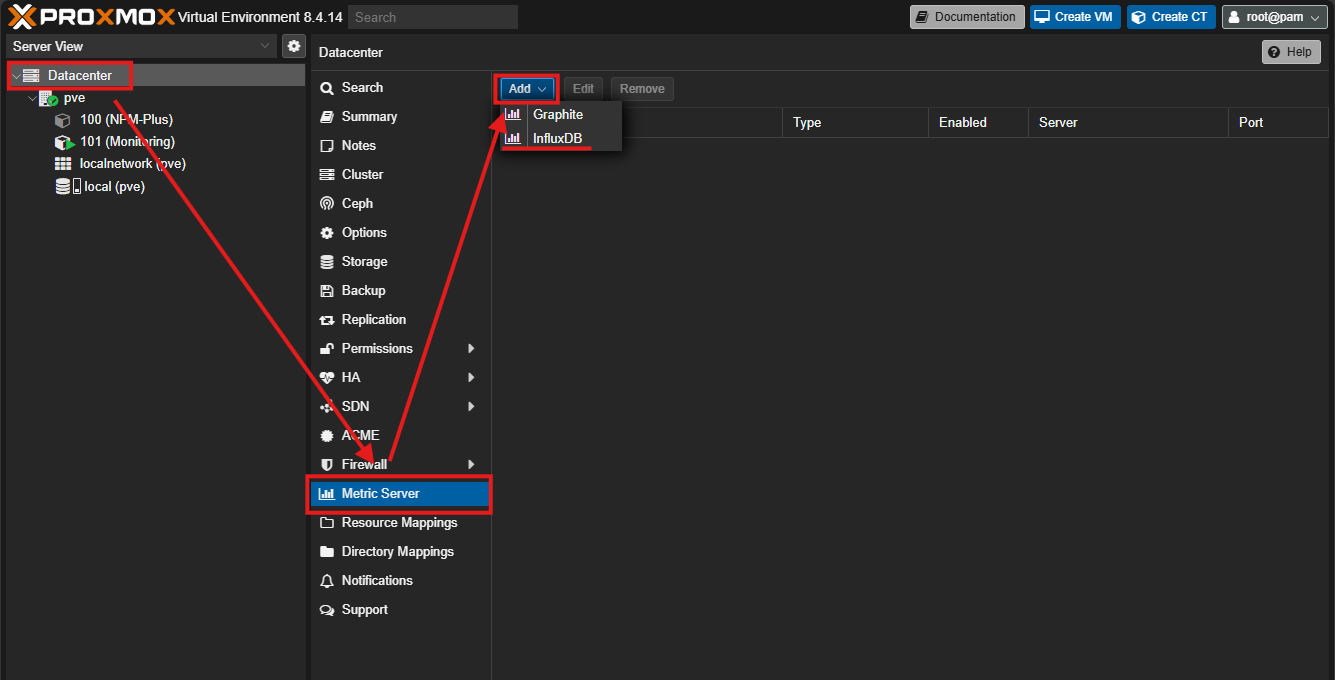Open the Notifications section
The image size is (1335, 680).
(400, 581)
